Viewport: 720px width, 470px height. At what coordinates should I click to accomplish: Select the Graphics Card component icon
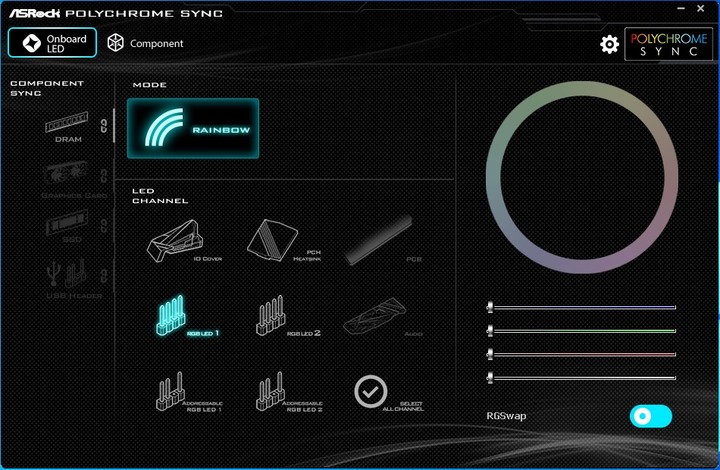pyautogui.click(x=67, y=173)
